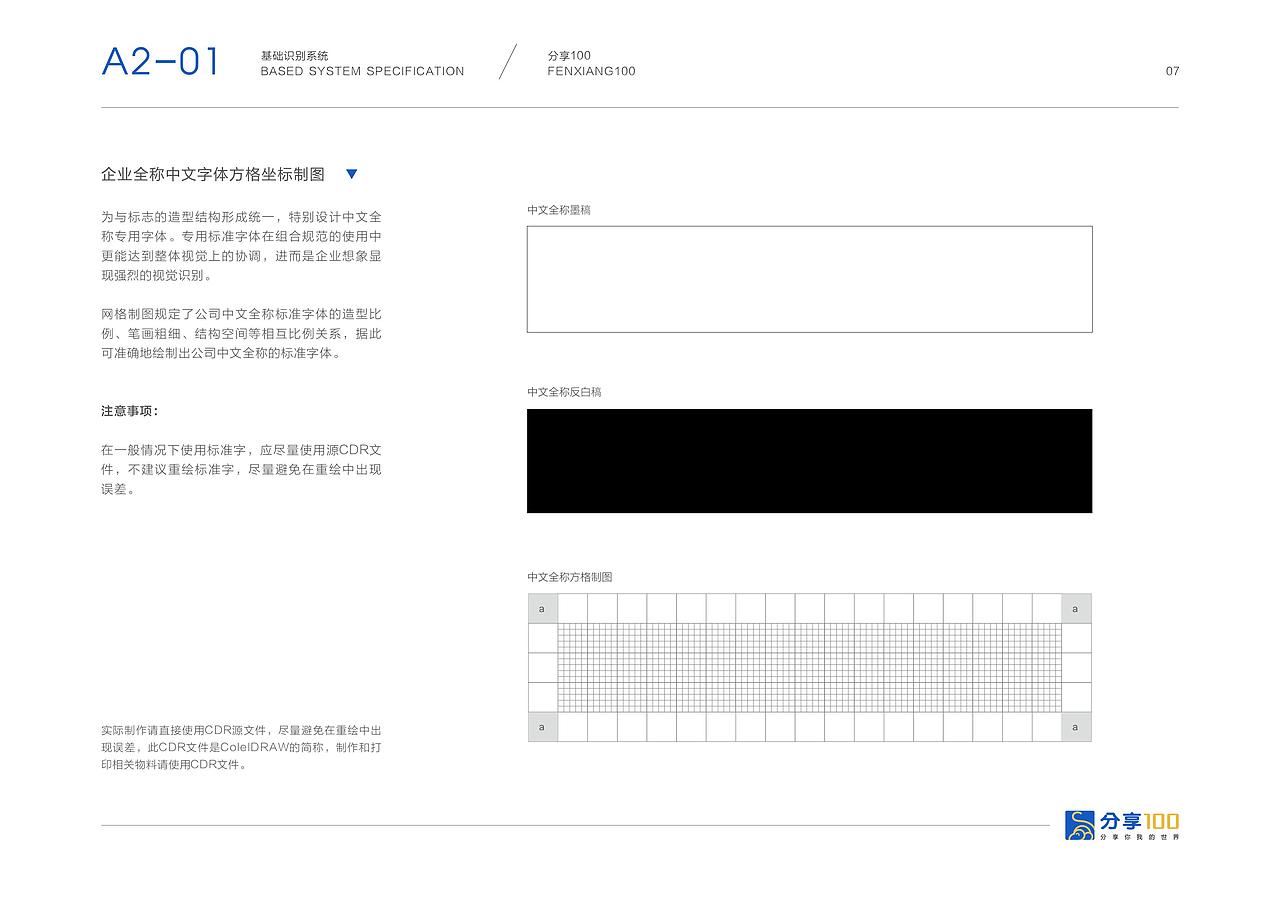Click page number 07 at top right
1280x905 pixels.
click(x=1172, y=71)
